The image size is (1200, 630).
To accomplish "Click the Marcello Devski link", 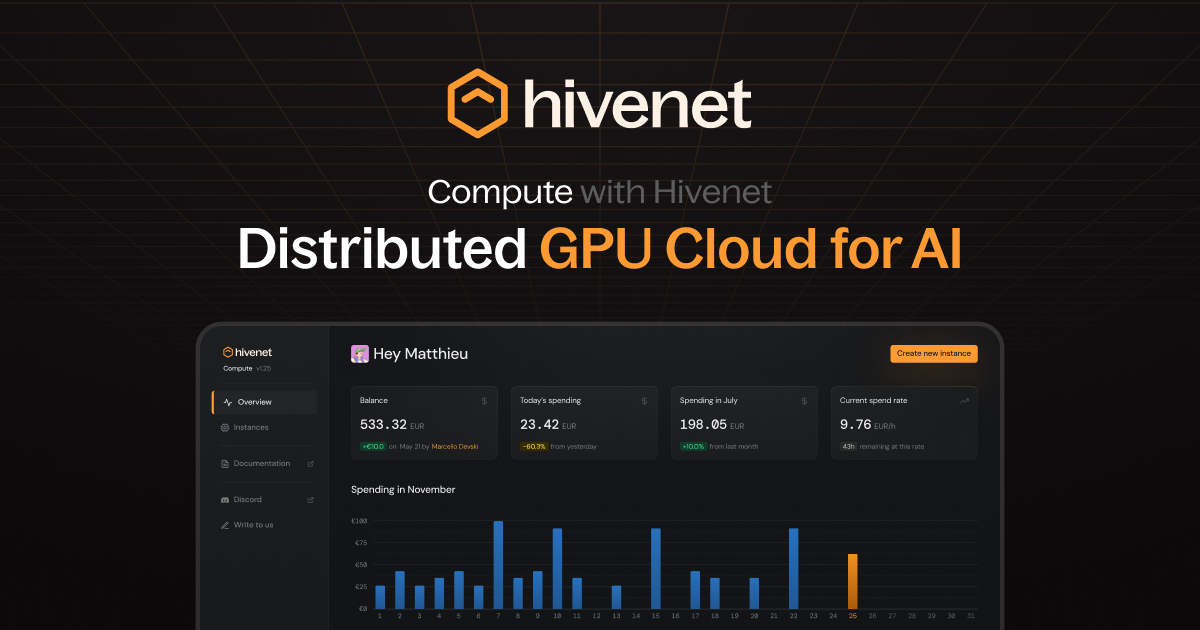I will 455,448.
